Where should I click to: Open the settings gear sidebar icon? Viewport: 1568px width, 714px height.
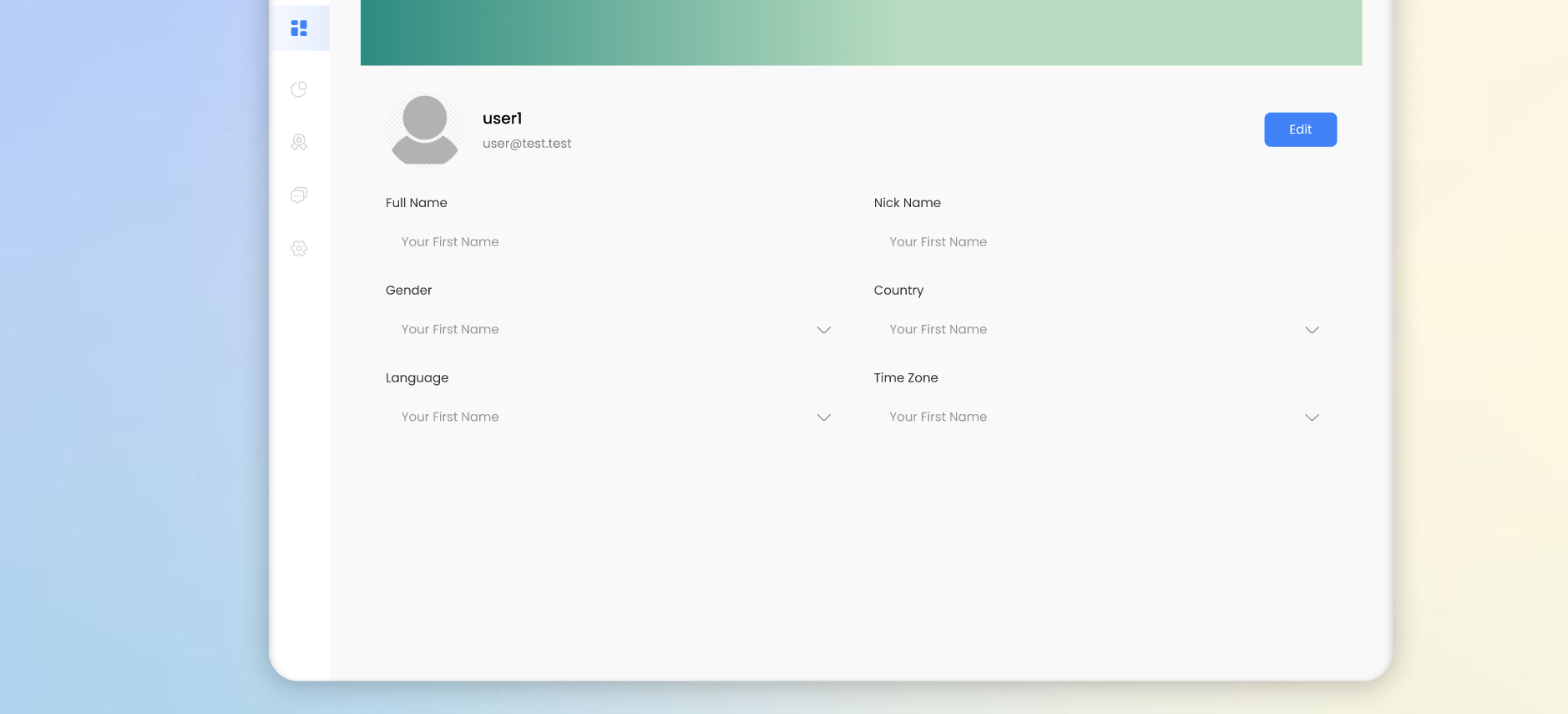tap(299, 249)
